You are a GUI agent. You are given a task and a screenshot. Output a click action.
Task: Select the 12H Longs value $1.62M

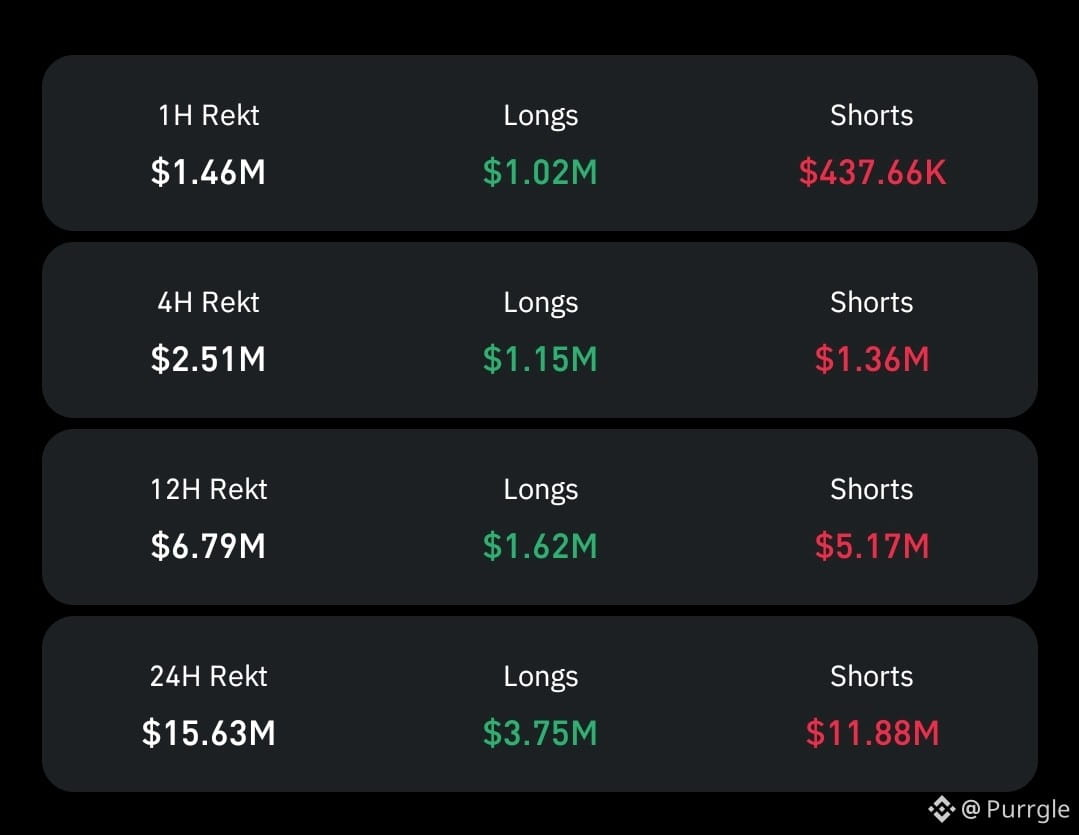click(540, 547)
